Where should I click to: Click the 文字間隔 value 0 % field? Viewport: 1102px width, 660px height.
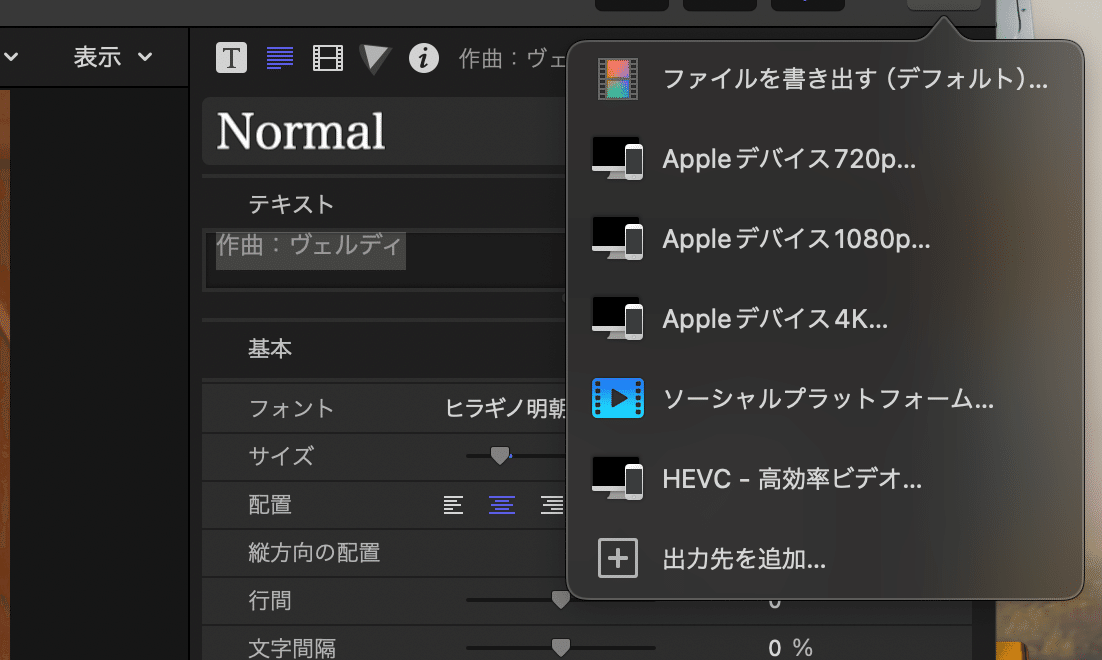pos(790,647)
